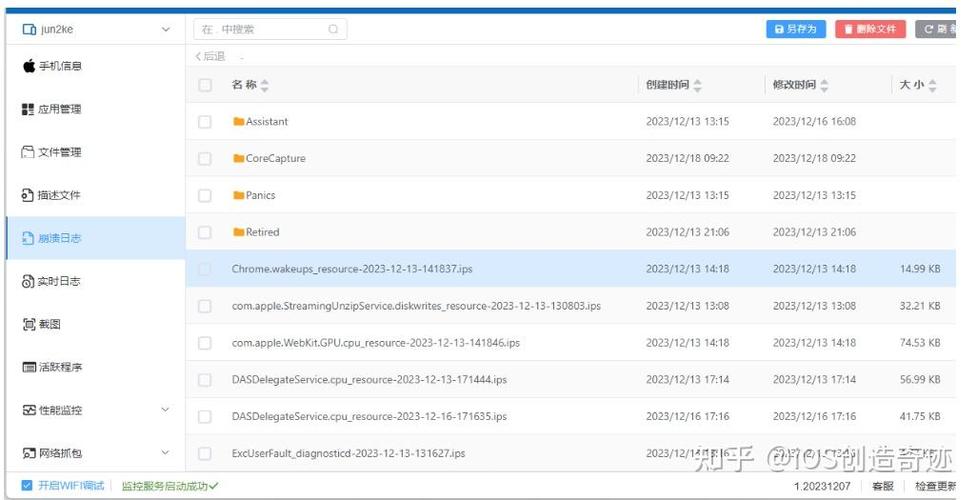The height and width of the screenshot is (500, 977).
Task: Check the Retired folder checkbox
Action: pyautogui.click(x=205, y=232)
